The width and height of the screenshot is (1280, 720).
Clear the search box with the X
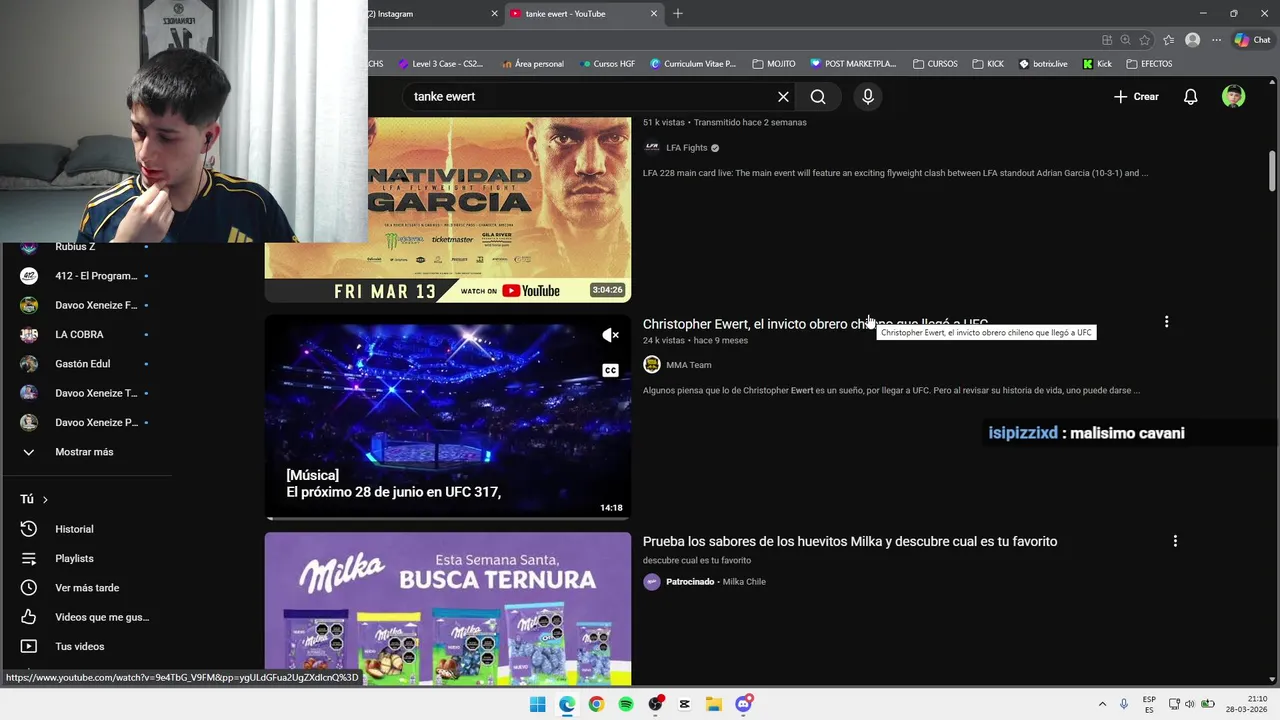783,97
